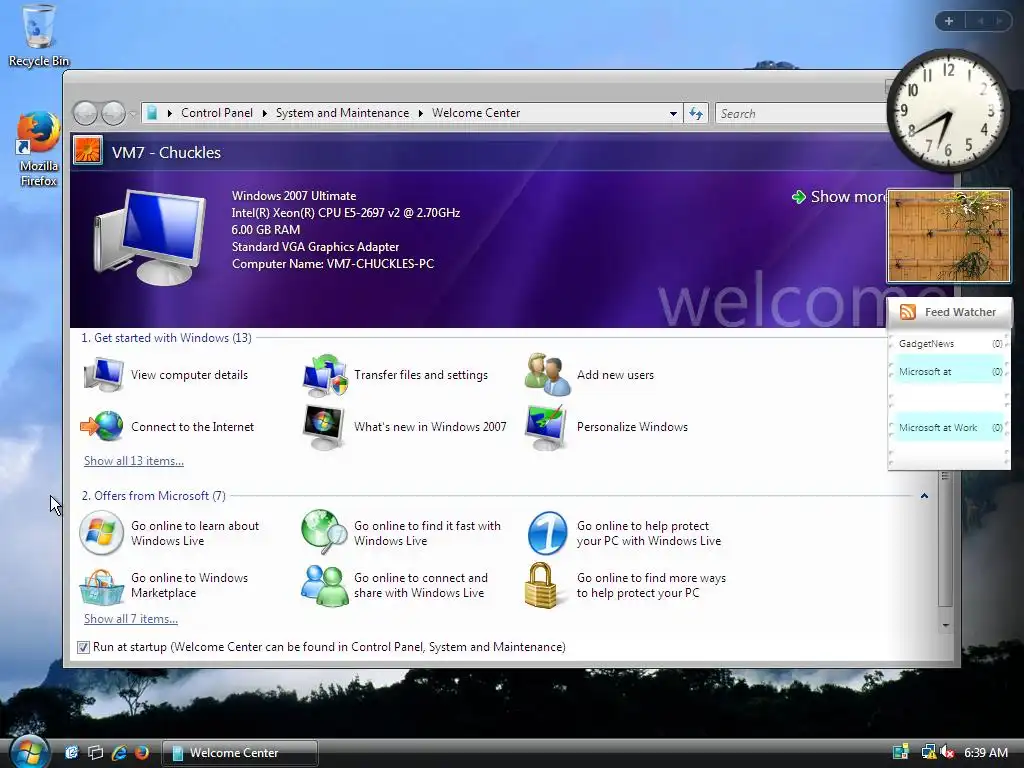Expand the System and Maintenance breadcrumb arrow

pyautogui.click(x=421, y=113)
